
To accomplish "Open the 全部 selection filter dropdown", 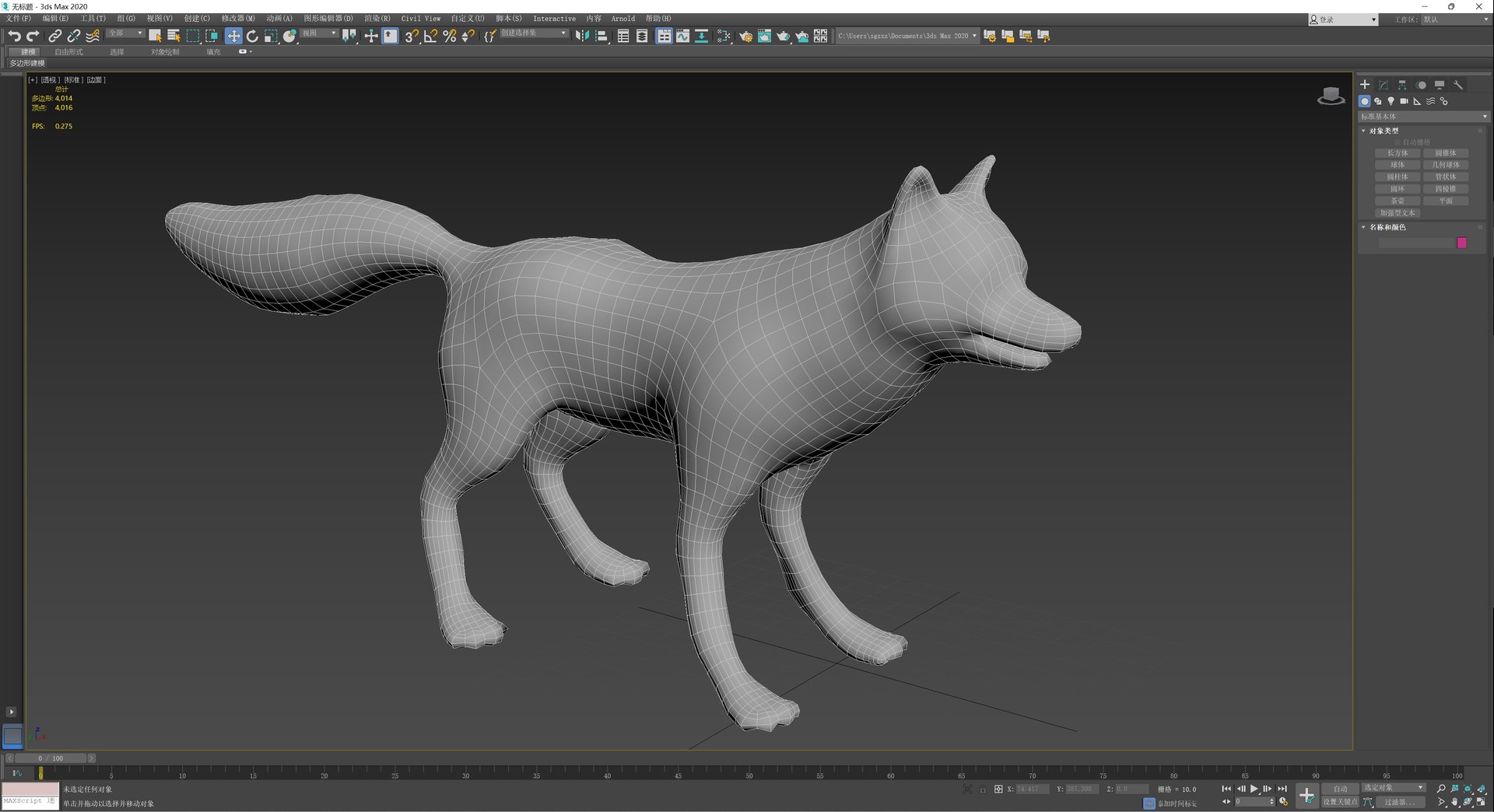I will click(125, 33).
